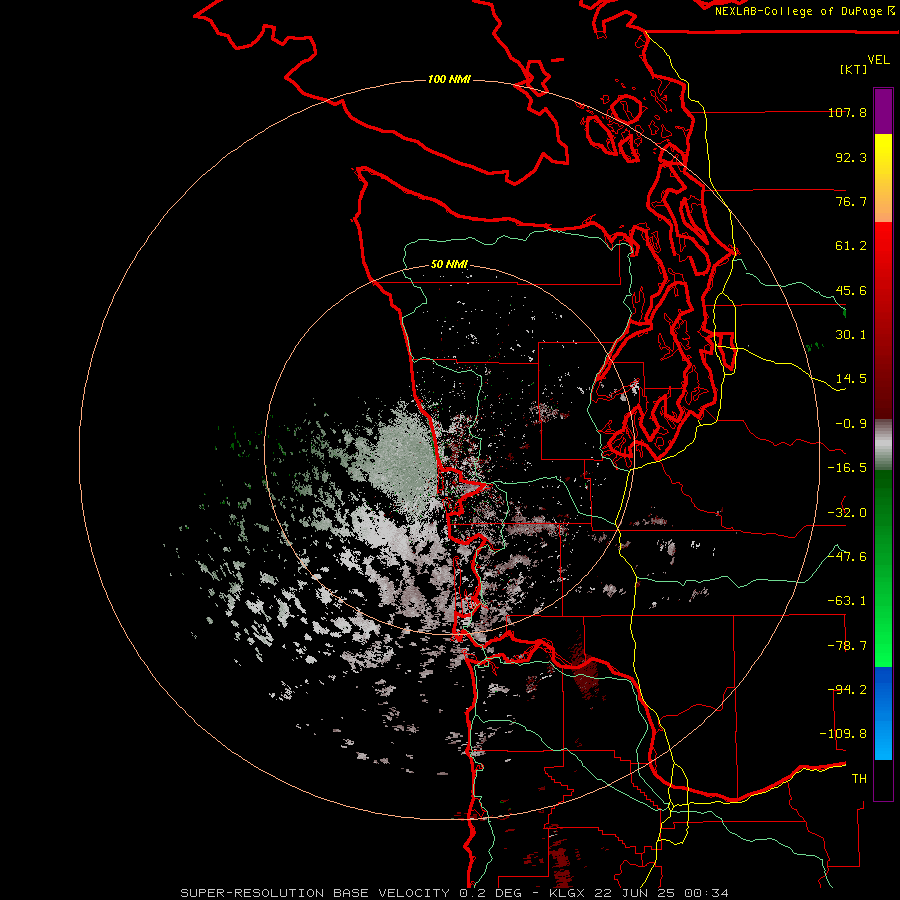Pick the blue segment of the color bar
The height and width of the screenshot is (900, 900).
[883, 713]
